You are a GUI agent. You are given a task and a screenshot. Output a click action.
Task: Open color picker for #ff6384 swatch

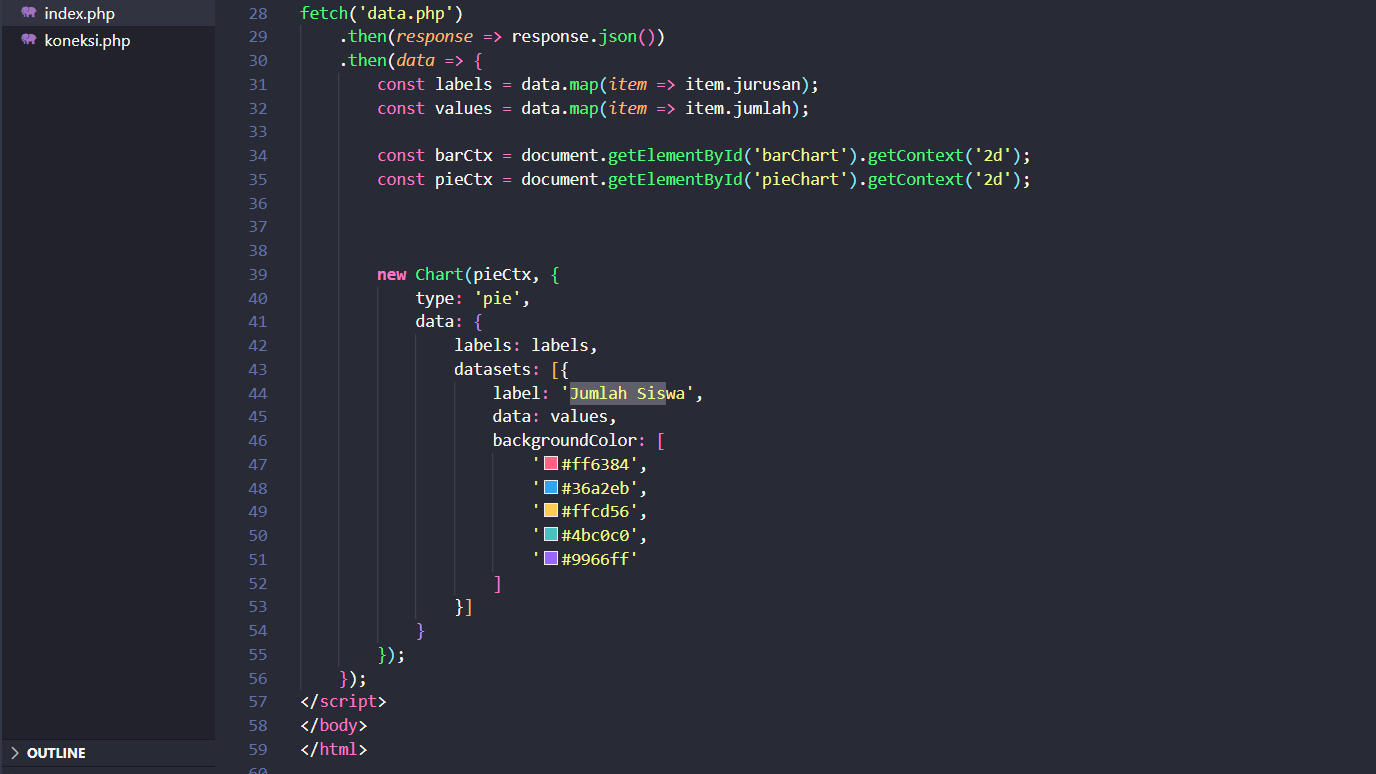551,464
